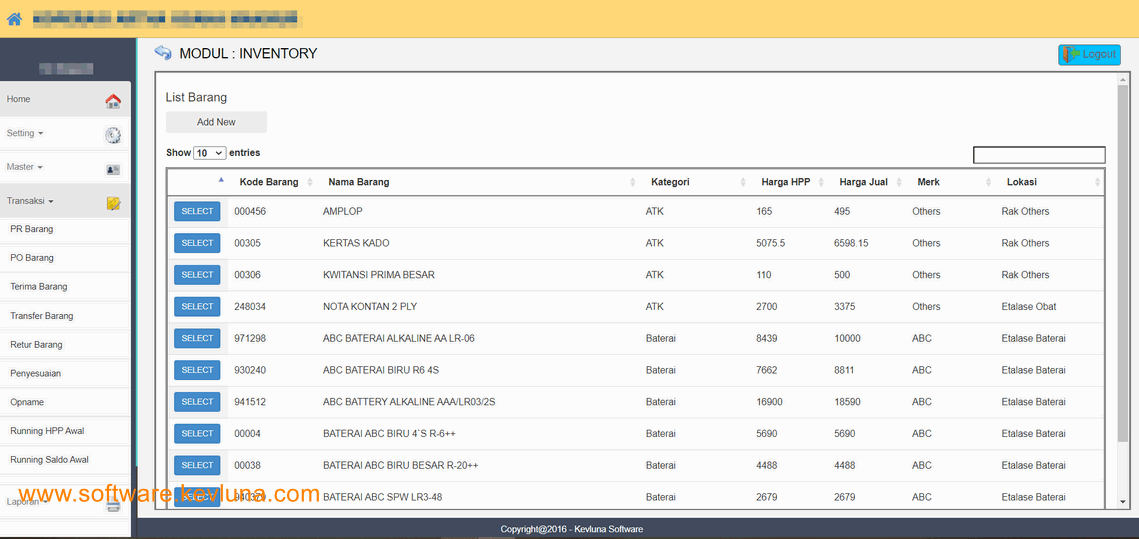Image resolution: width=1139 pixels, height=539 pixels.
Task: Click Etalase Obat location cell
Action: pos(1029,307)
